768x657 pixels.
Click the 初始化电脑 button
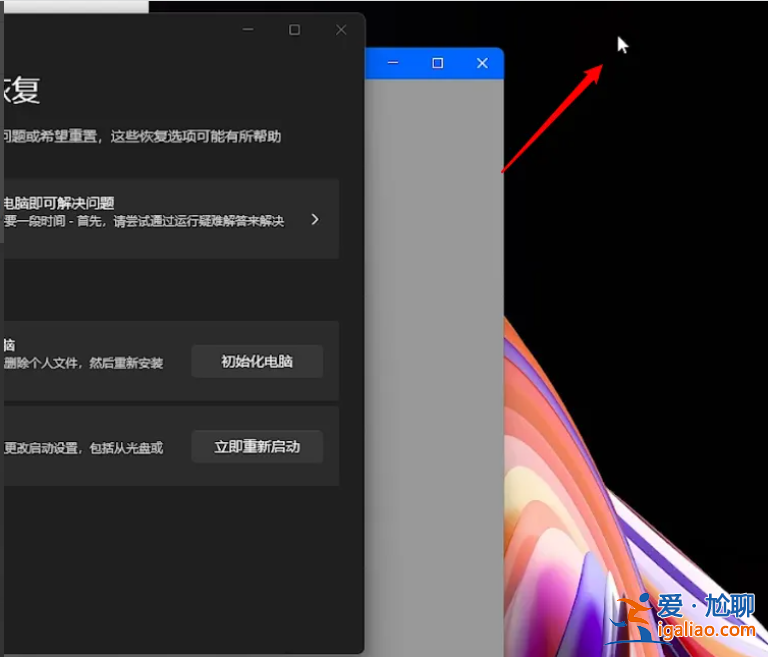257,361
